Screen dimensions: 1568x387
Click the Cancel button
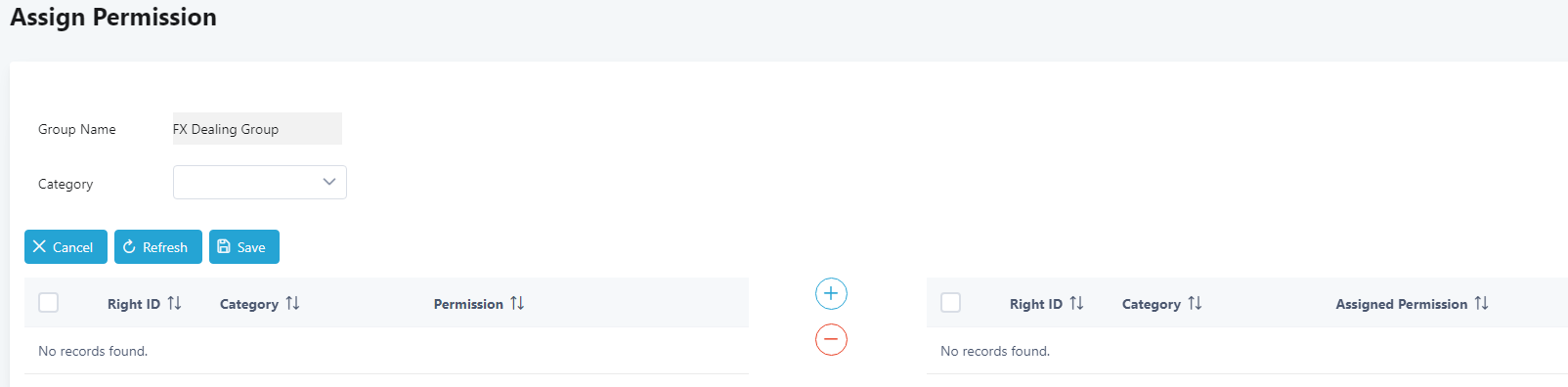pyautogui.click(x=65, y=247)
